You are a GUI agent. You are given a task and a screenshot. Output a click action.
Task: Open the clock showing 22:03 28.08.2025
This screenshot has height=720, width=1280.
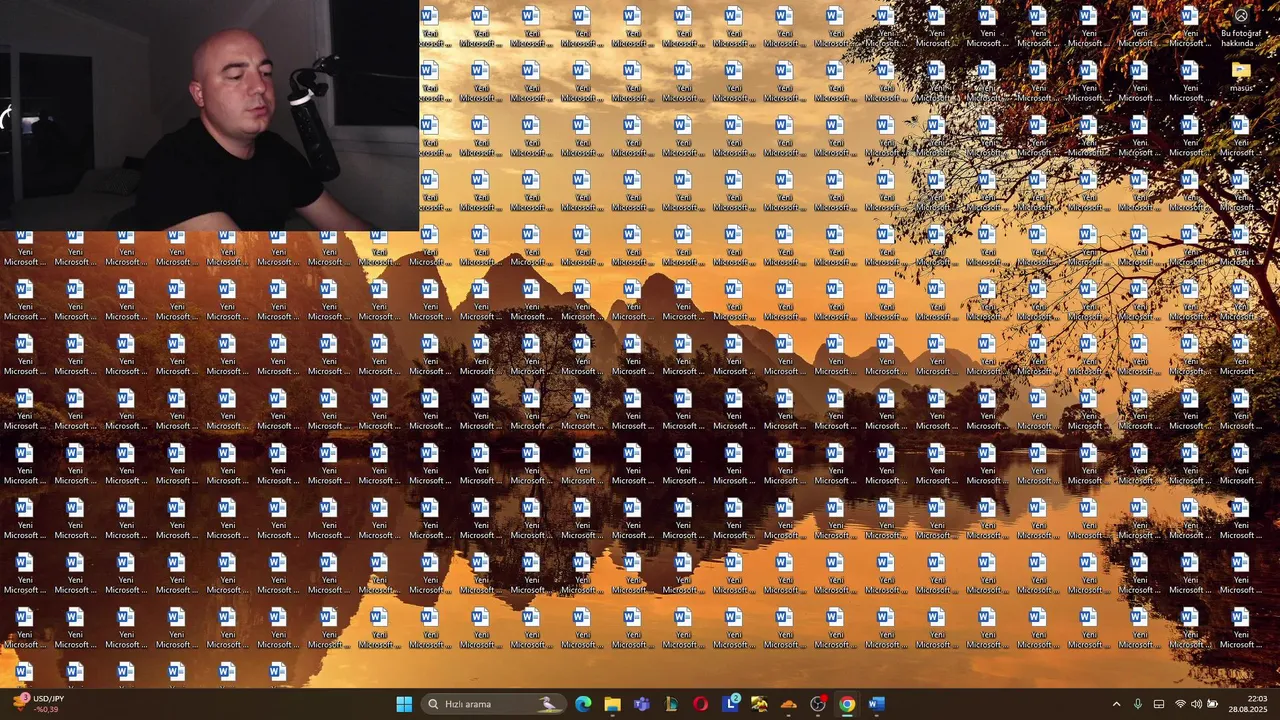[x=1248, y=704]
